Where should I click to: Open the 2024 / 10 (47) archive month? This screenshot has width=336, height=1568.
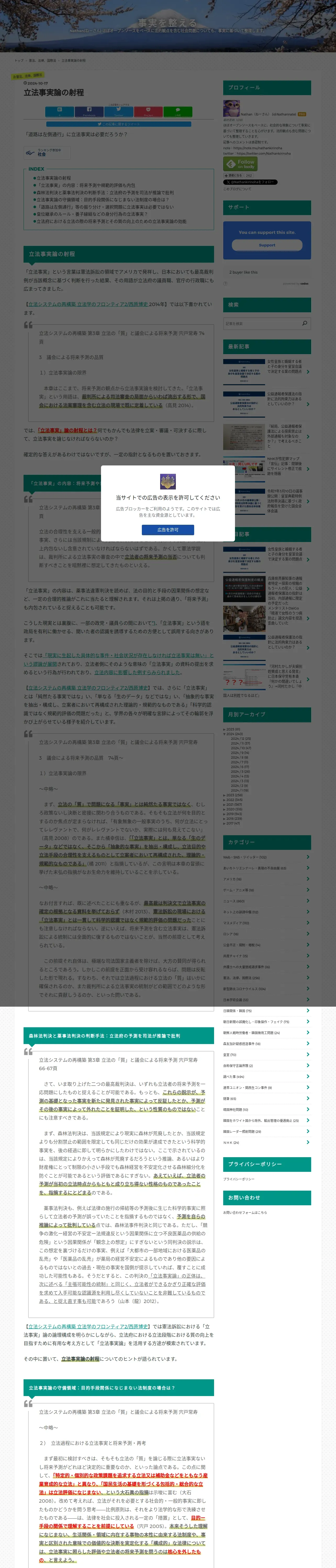pos(241,748)
